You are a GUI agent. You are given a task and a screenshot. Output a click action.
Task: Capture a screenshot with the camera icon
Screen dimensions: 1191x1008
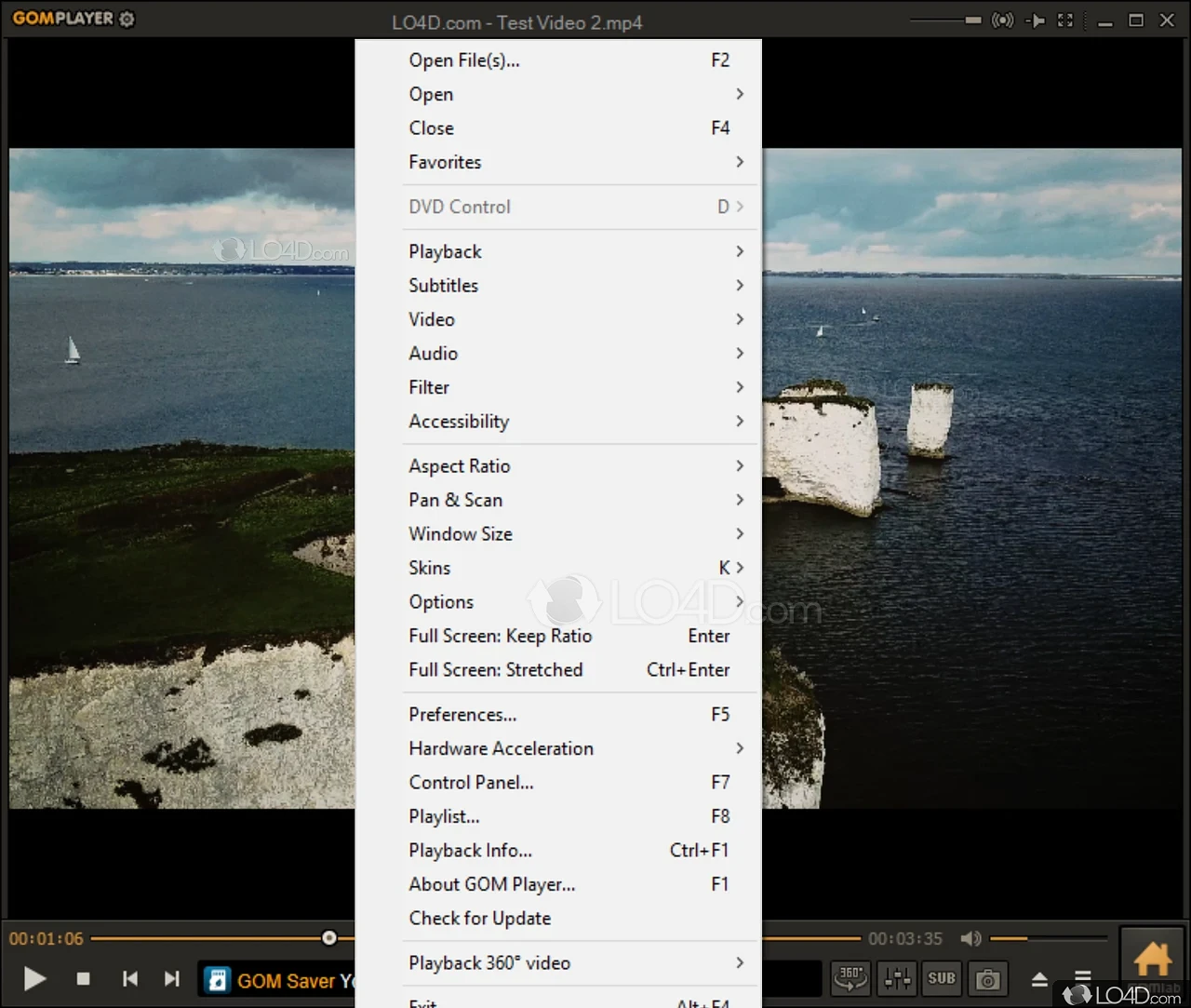[x=987, y=978]
